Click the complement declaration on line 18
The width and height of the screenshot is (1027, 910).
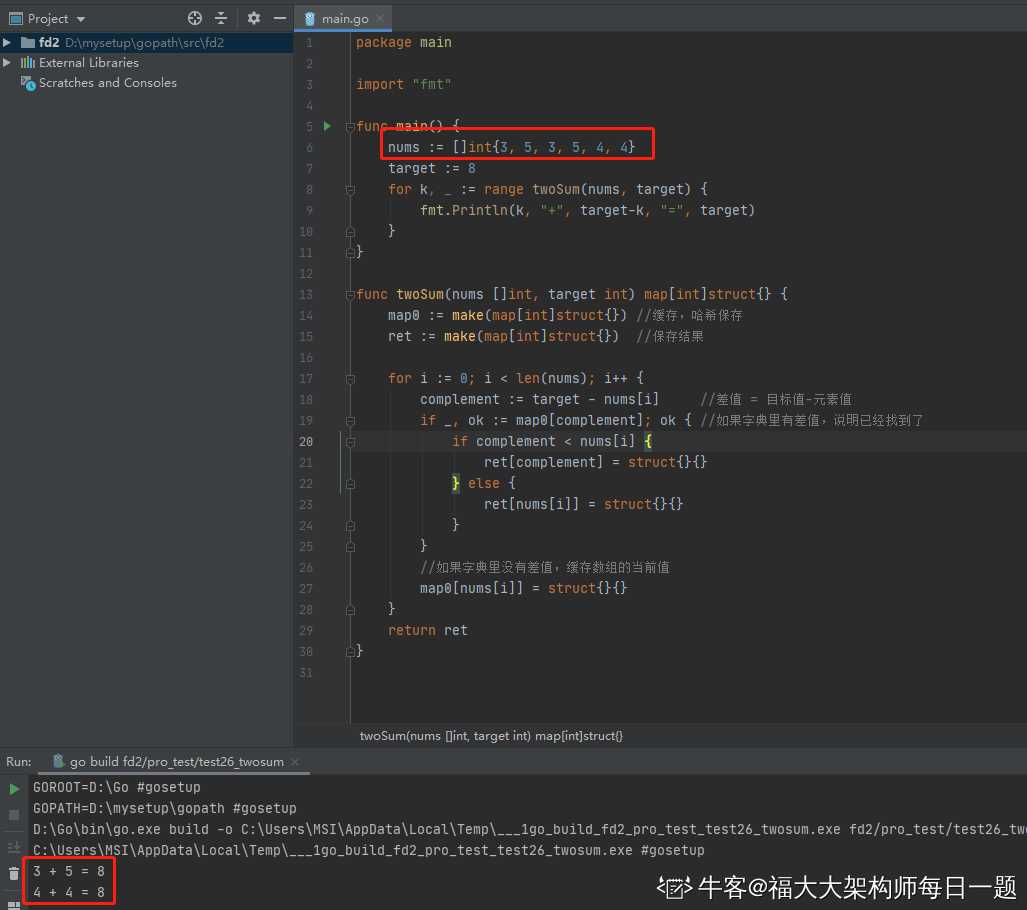coord(539,400)
